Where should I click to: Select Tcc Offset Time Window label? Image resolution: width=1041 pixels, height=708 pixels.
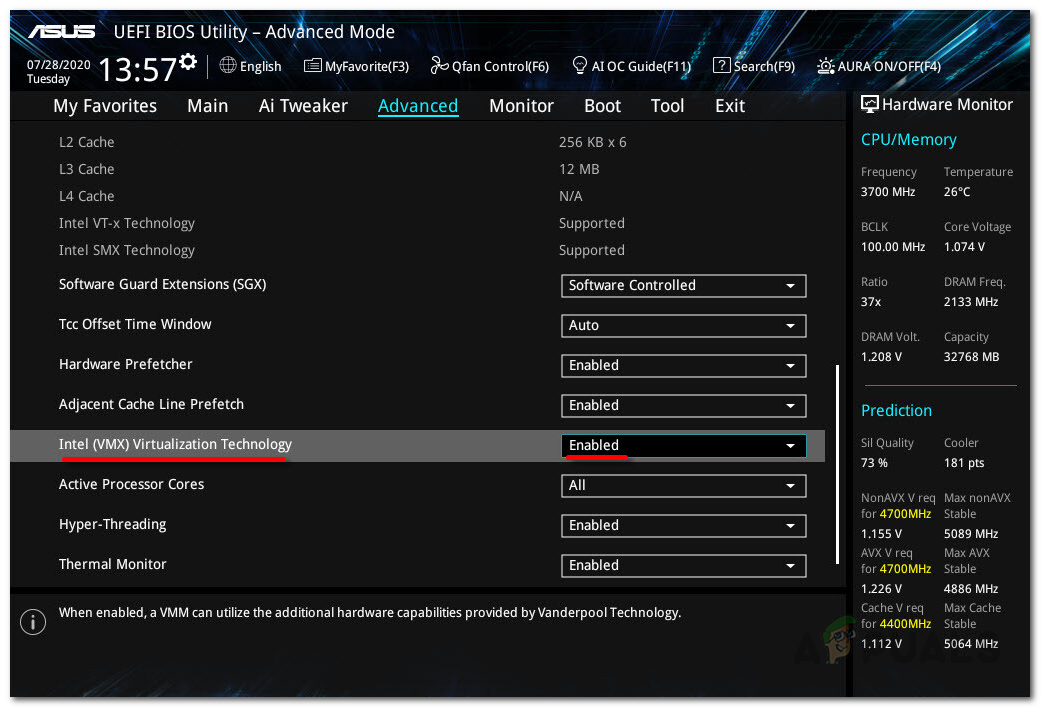[135, 324]
